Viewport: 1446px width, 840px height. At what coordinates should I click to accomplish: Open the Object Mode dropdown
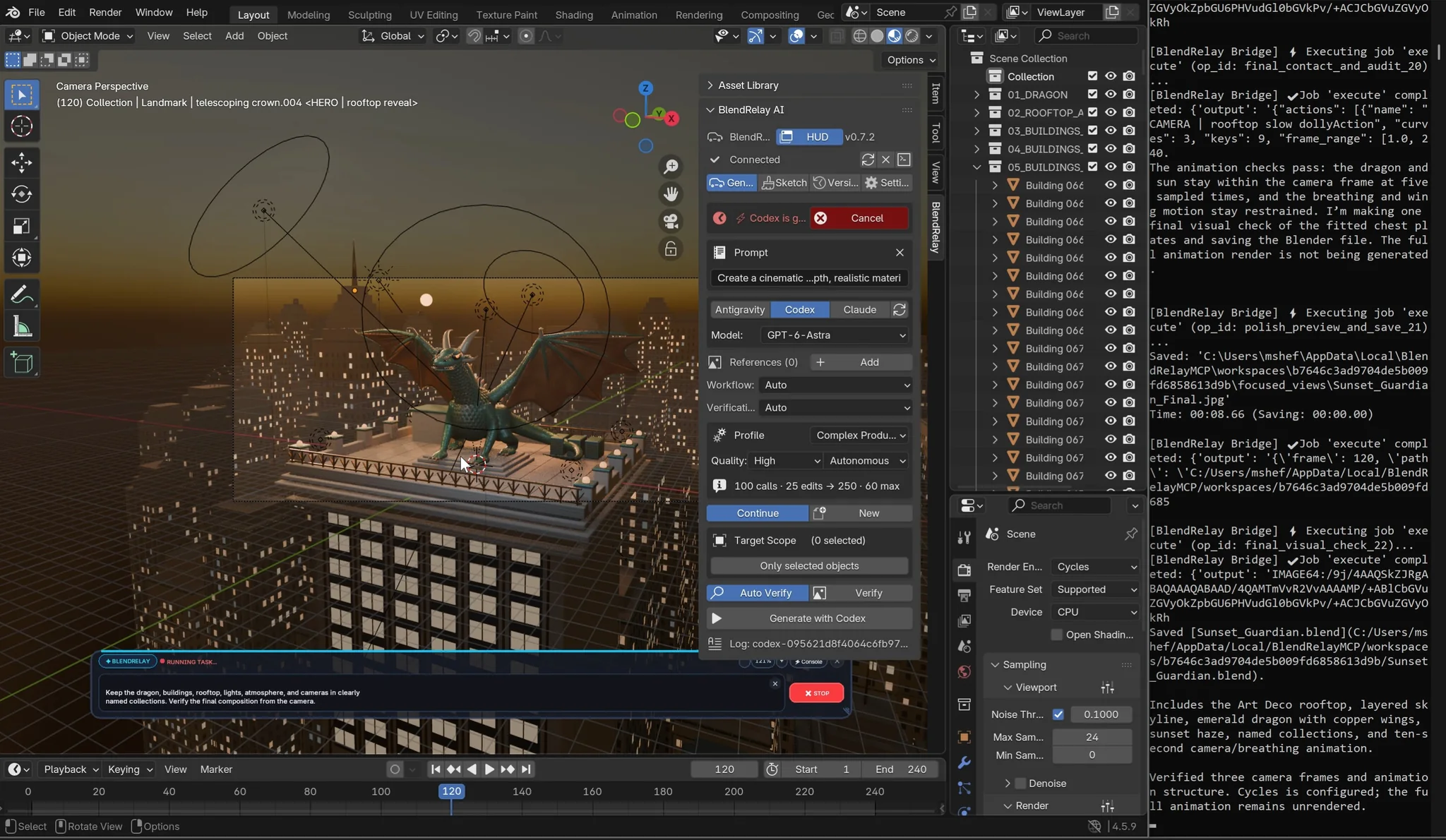[88, 36]
